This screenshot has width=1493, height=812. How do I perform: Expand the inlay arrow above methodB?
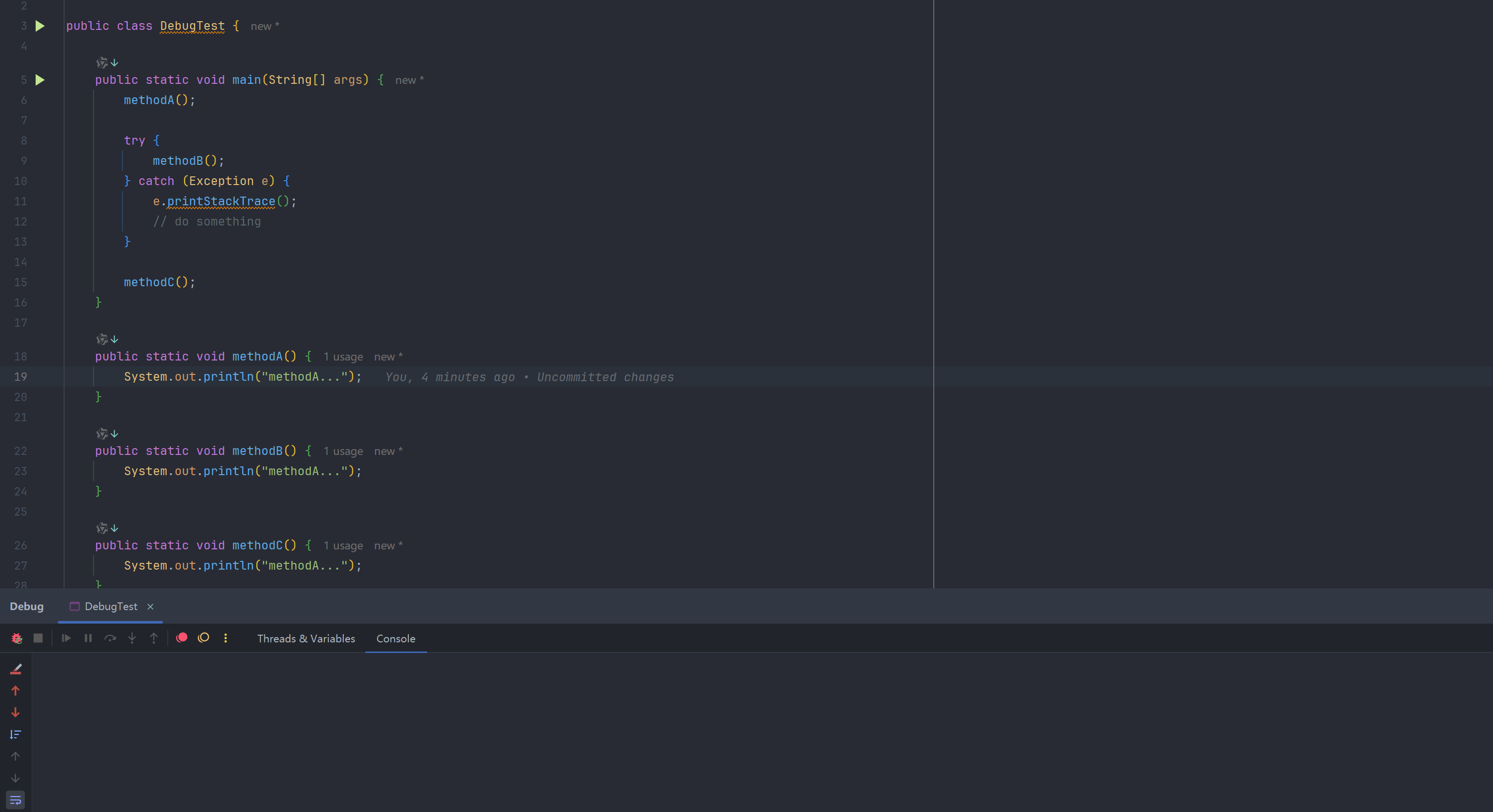click(114, 434)
